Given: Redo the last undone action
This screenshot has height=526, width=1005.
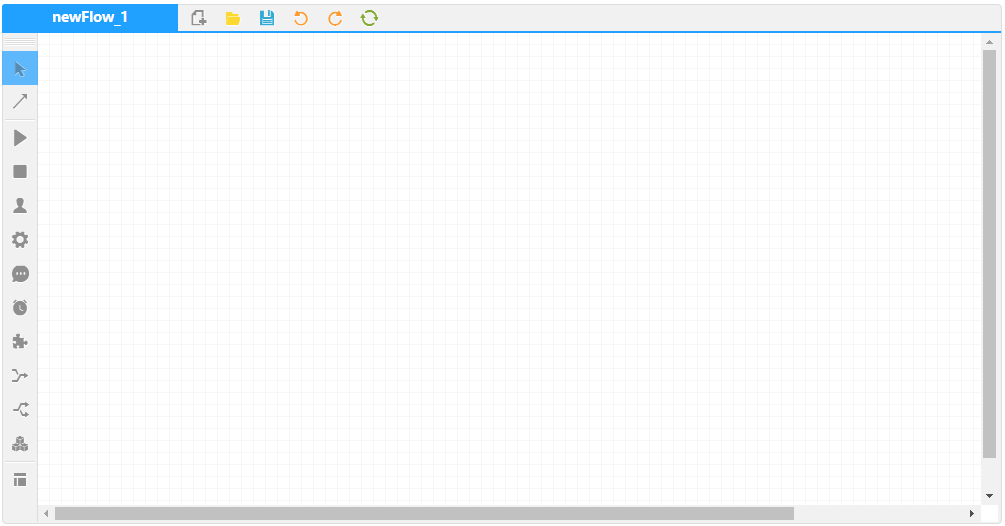Looking at the screenshot, I should point(335,18).
